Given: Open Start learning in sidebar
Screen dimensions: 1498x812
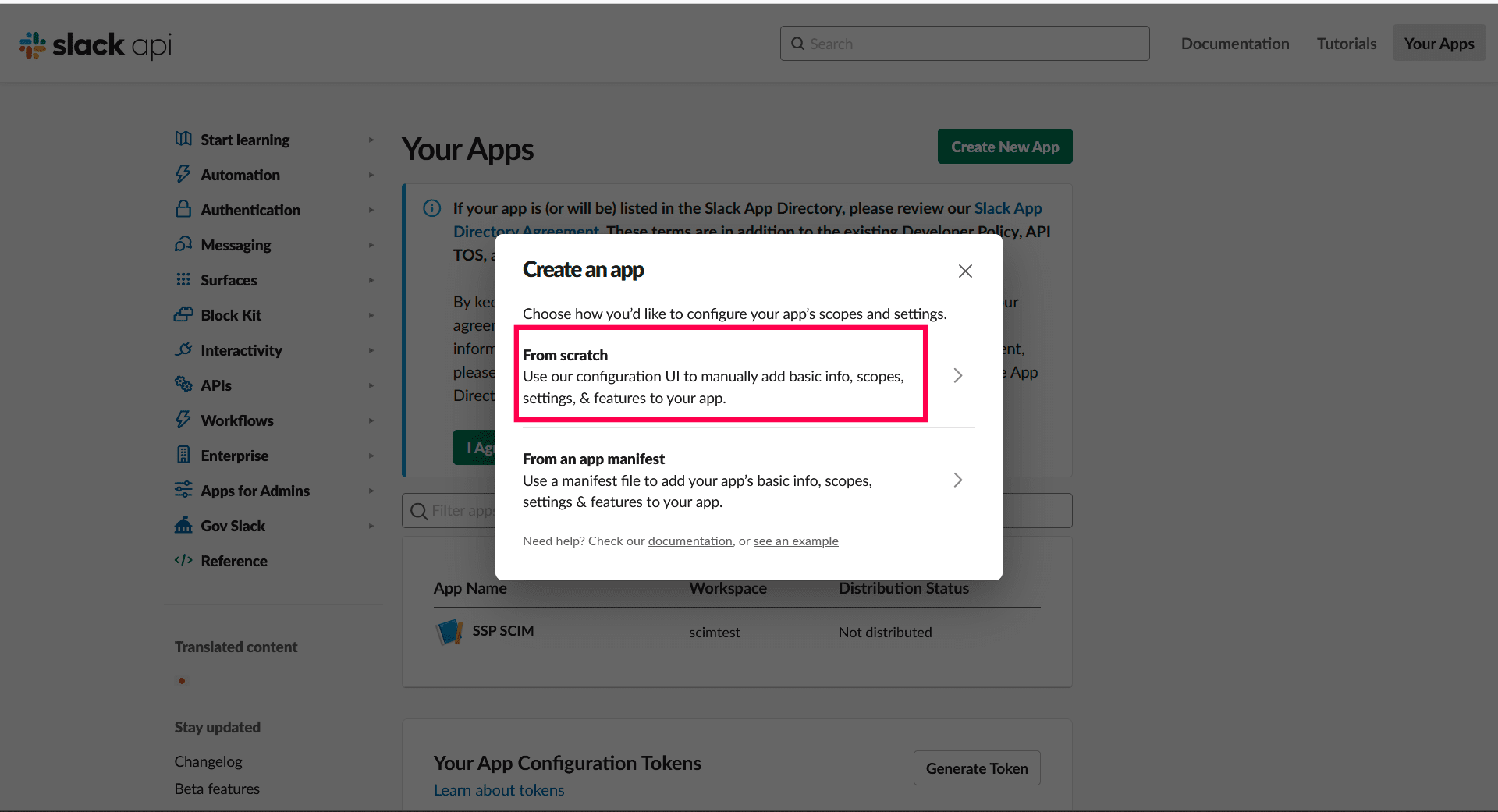Looking at the screenshot, I should pos(245,140).
